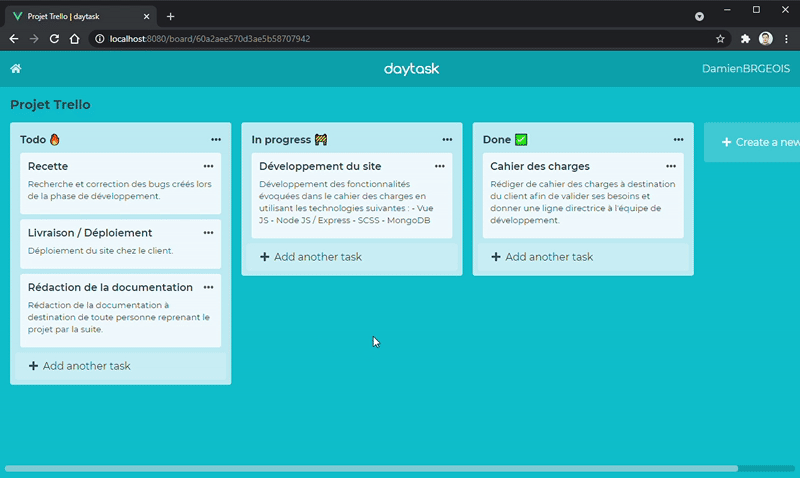Open options for the Recette card
Image resolution: width=800 pixels, height=478 pixels.
point(208,166)
